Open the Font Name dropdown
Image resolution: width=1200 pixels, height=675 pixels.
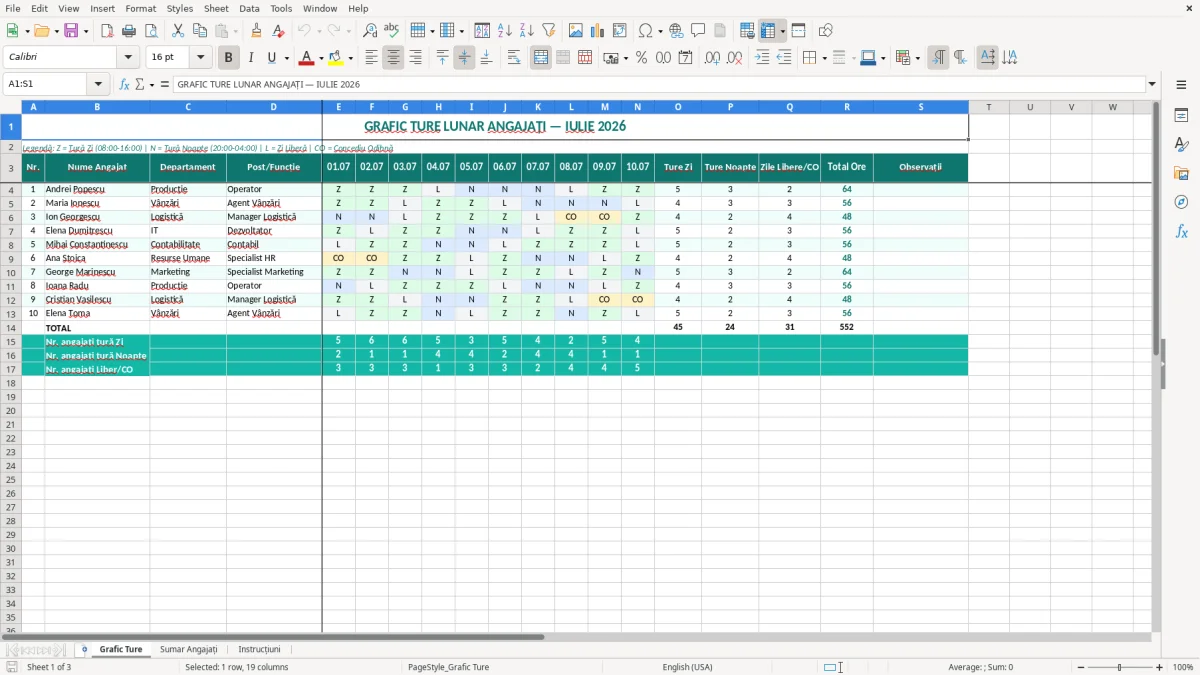[x=128, y=58]
